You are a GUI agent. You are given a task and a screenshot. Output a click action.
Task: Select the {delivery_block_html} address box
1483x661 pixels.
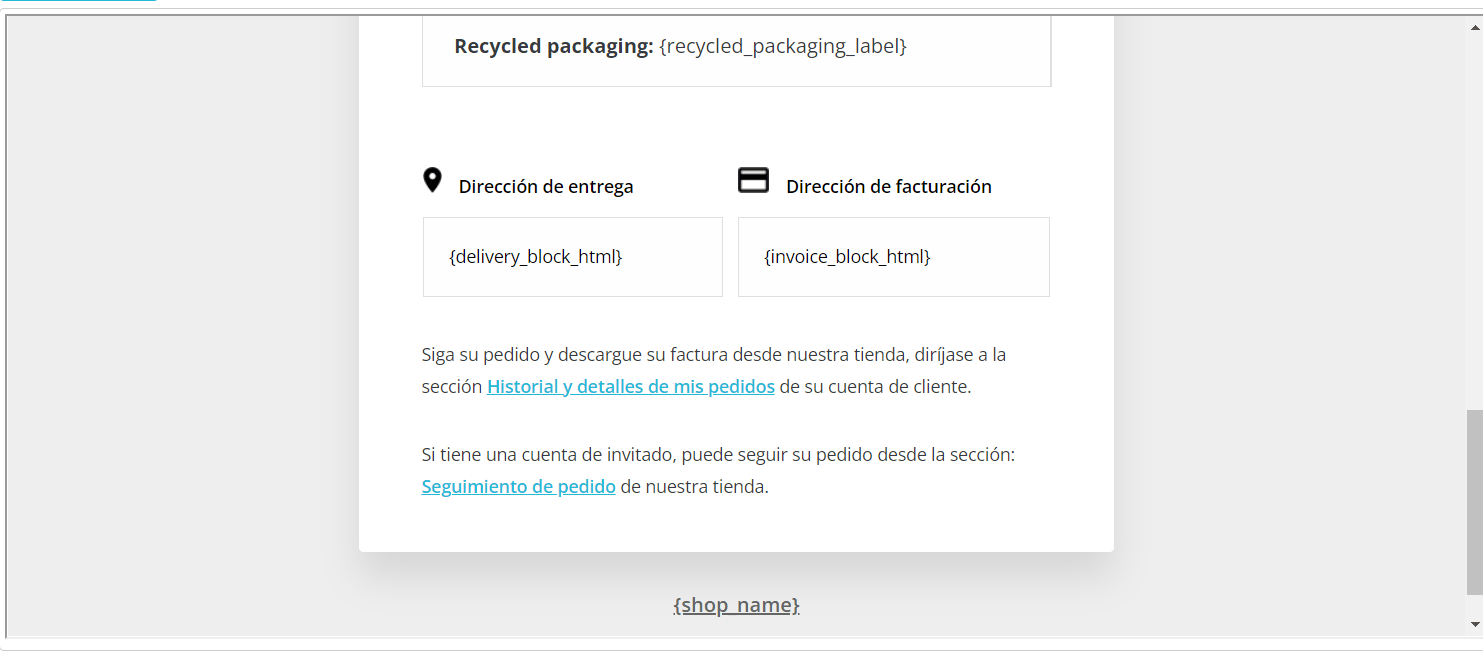click(x=573, y=257)
